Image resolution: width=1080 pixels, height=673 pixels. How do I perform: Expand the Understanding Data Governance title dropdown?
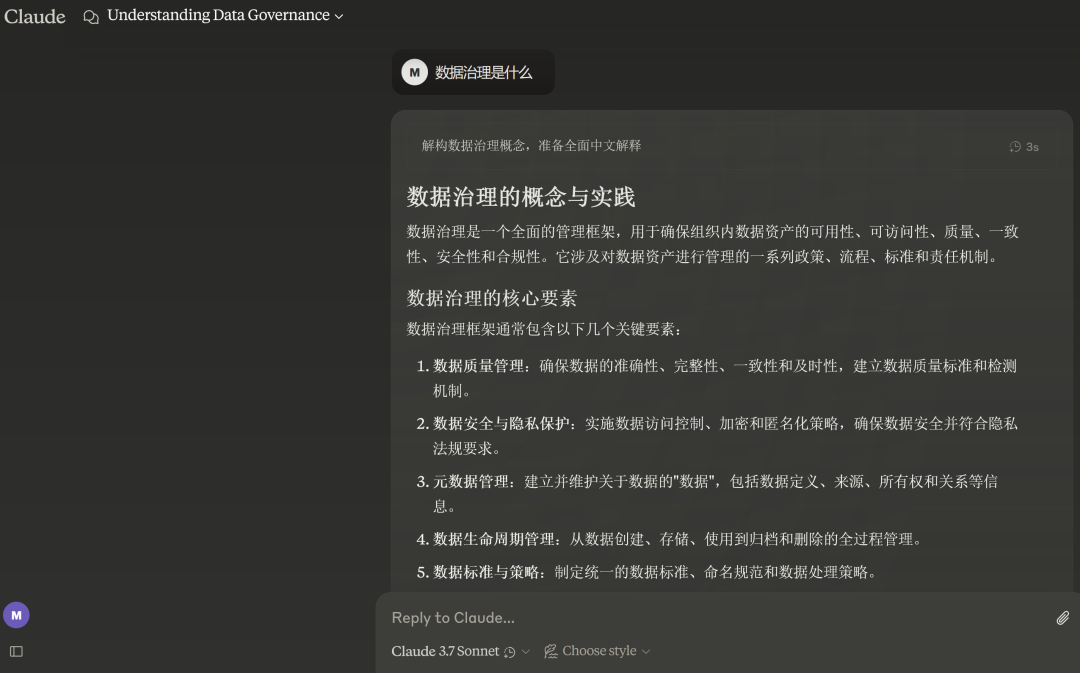[225, 15]
